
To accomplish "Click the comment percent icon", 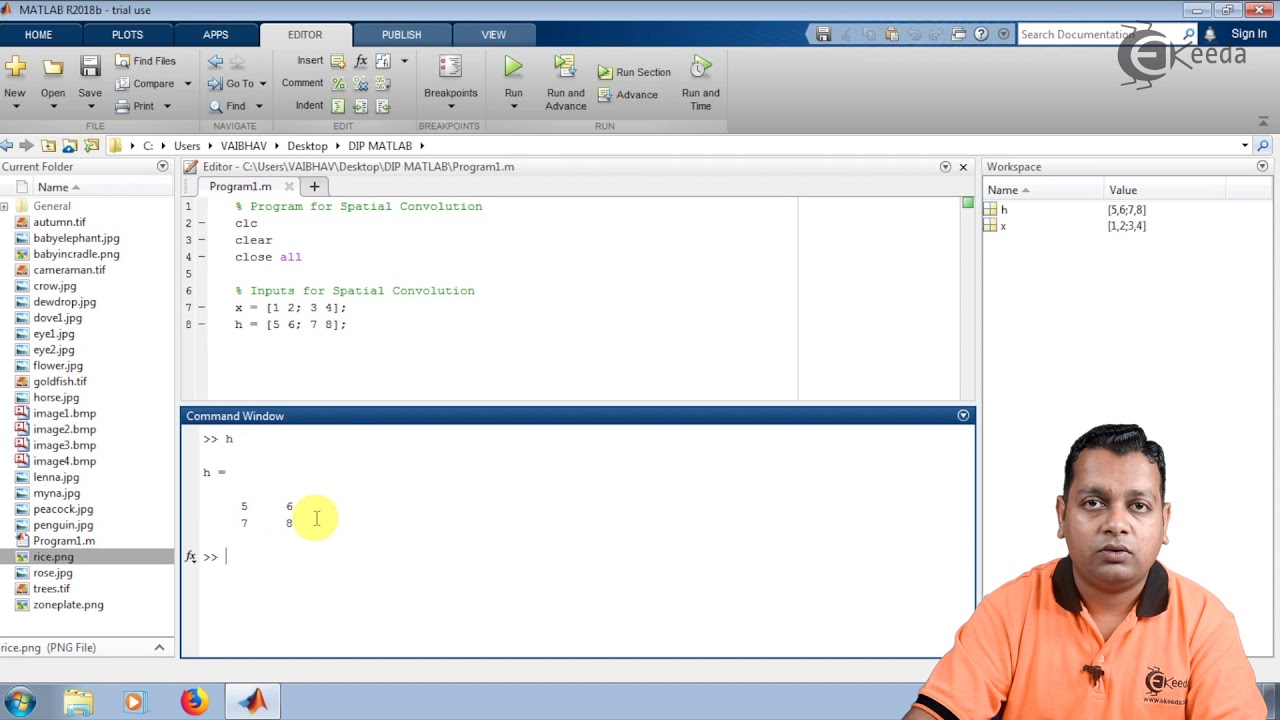I will (x=338, y=84).
